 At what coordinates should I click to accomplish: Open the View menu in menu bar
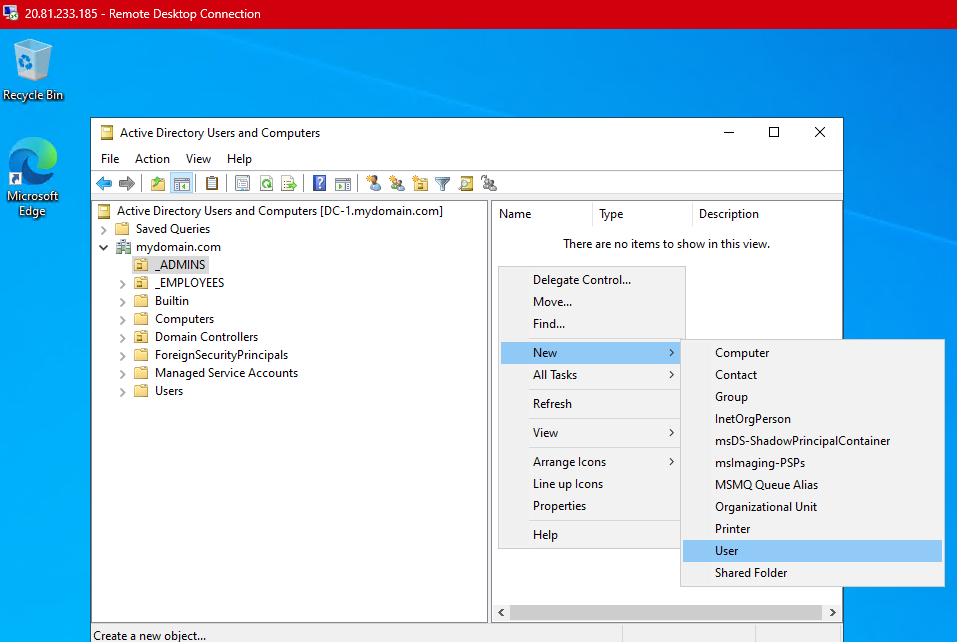pos(198,159)
